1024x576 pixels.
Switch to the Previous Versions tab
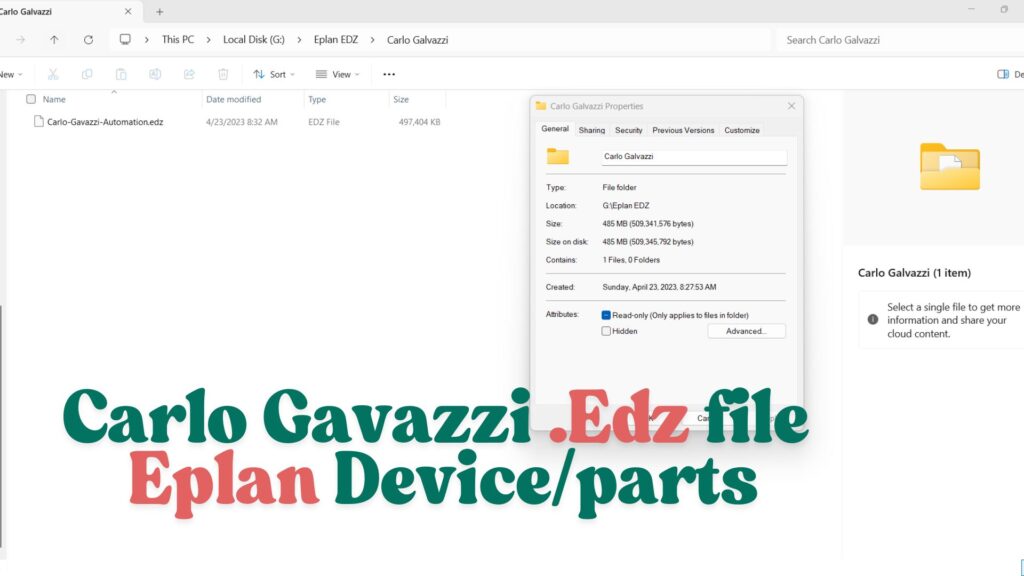(x=685, y=130)
